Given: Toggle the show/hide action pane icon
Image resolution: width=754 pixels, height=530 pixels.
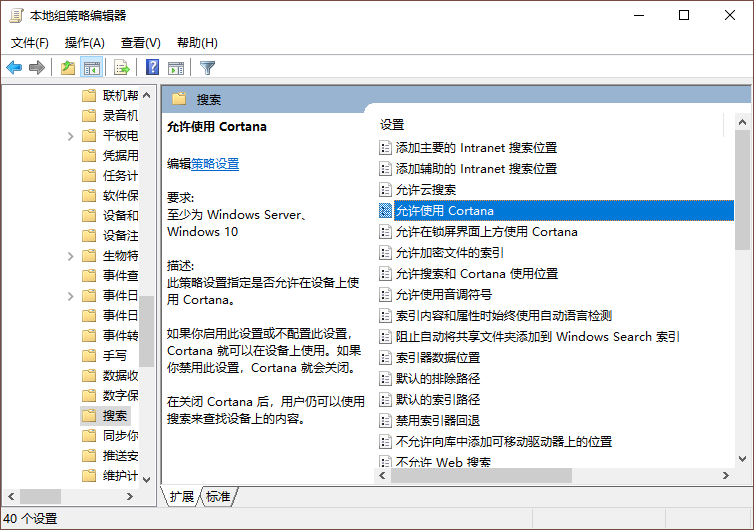Looking at the screenshot, I should click(176, 68).
